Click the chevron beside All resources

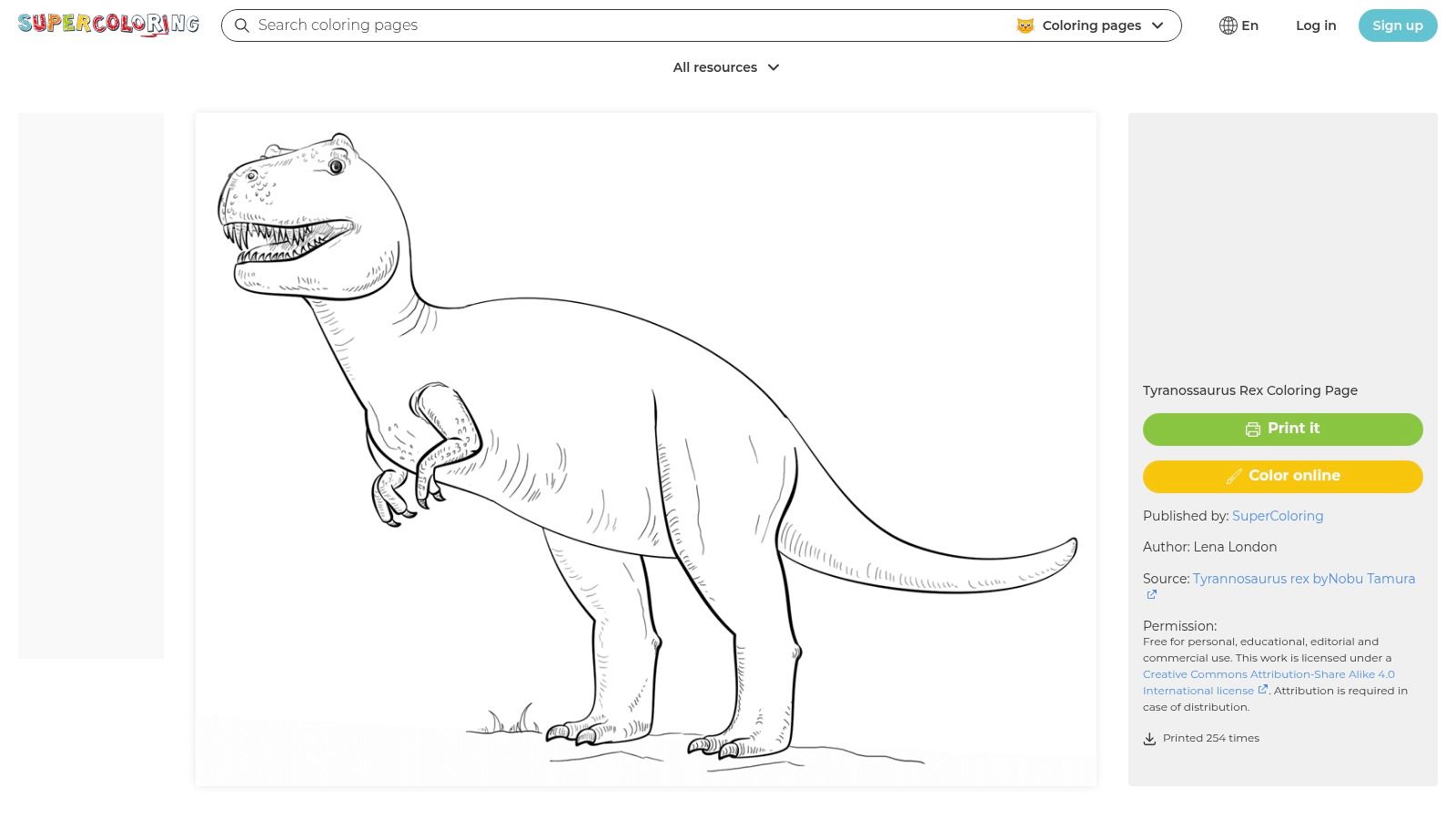click(x=773, y=67)
